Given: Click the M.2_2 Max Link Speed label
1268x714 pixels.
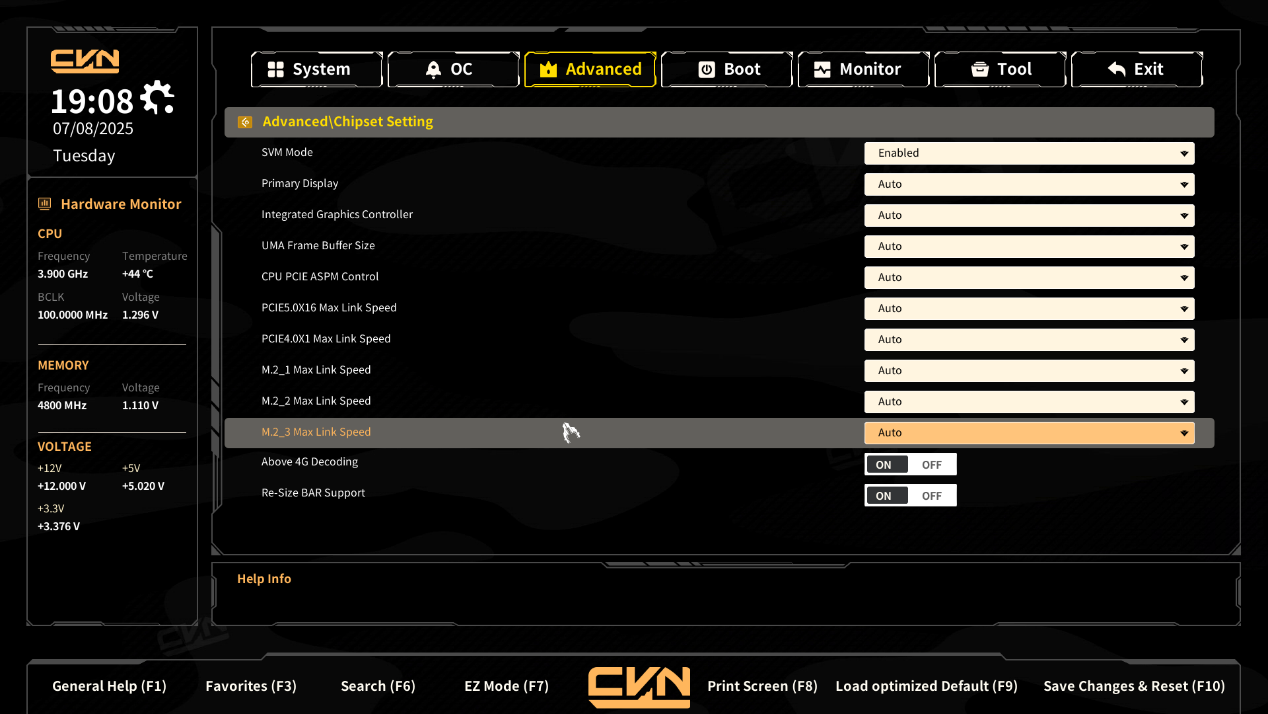Looking at the screenshot, I should coord(316,400).
